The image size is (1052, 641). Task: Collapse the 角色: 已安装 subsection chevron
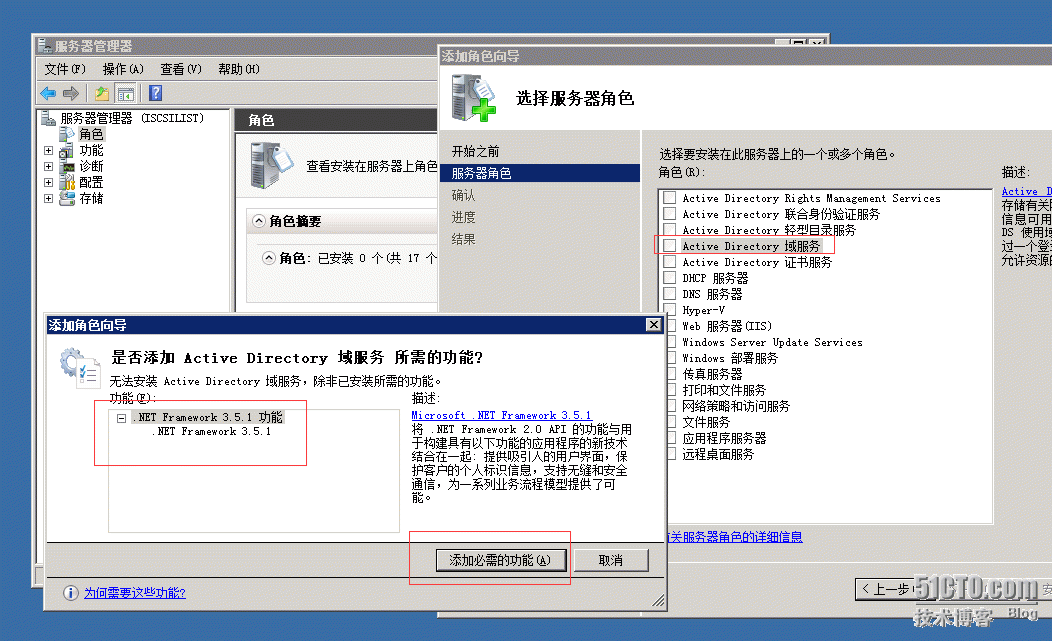[268, 258]
